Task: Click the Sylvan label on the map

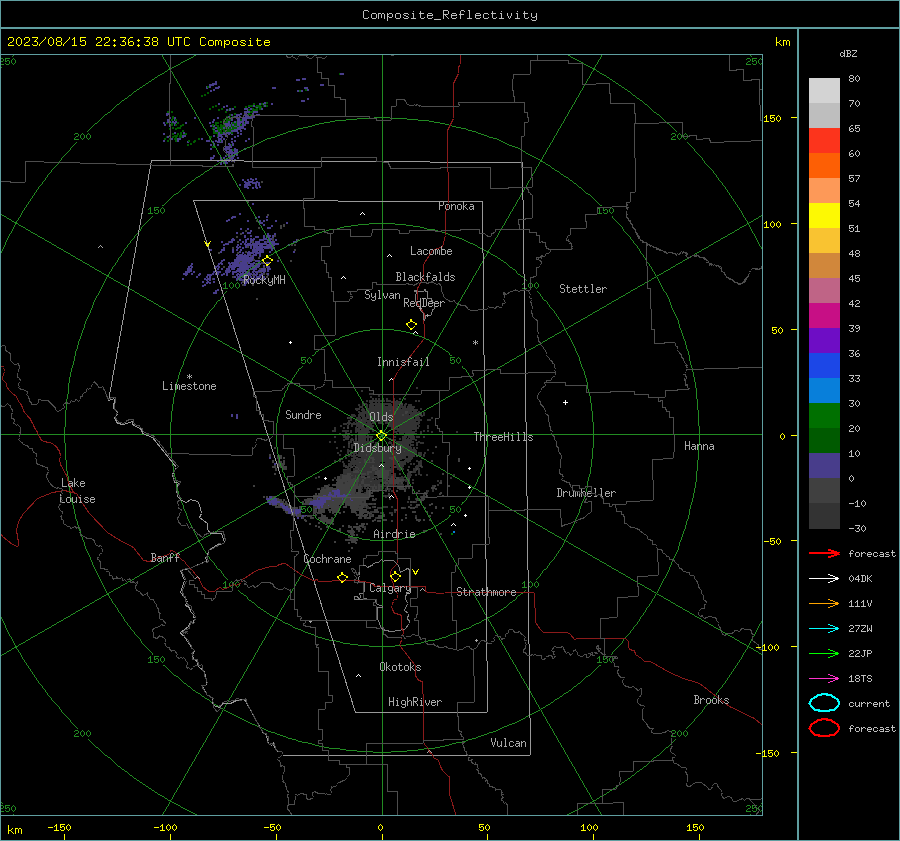Action: [x=382, y=295]
